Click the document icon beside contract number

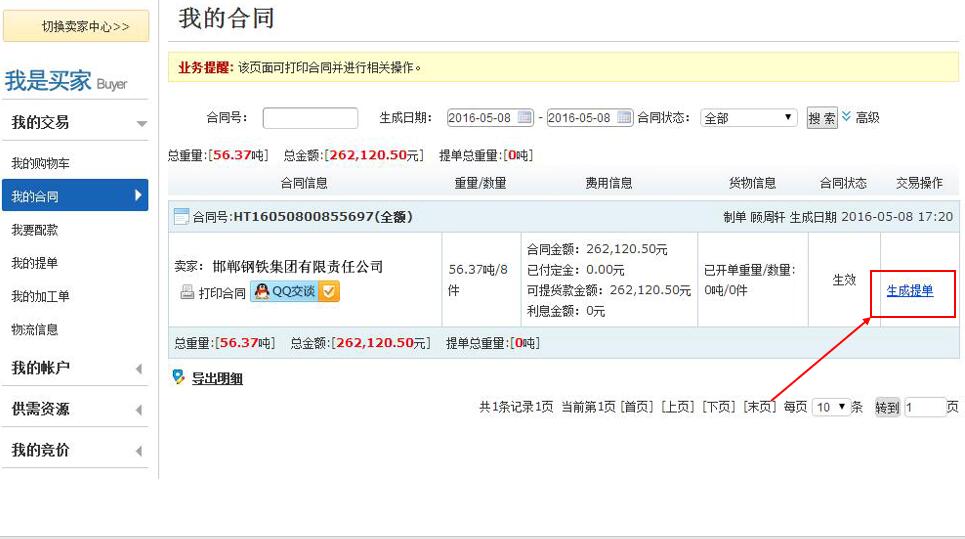pos(181,217)
